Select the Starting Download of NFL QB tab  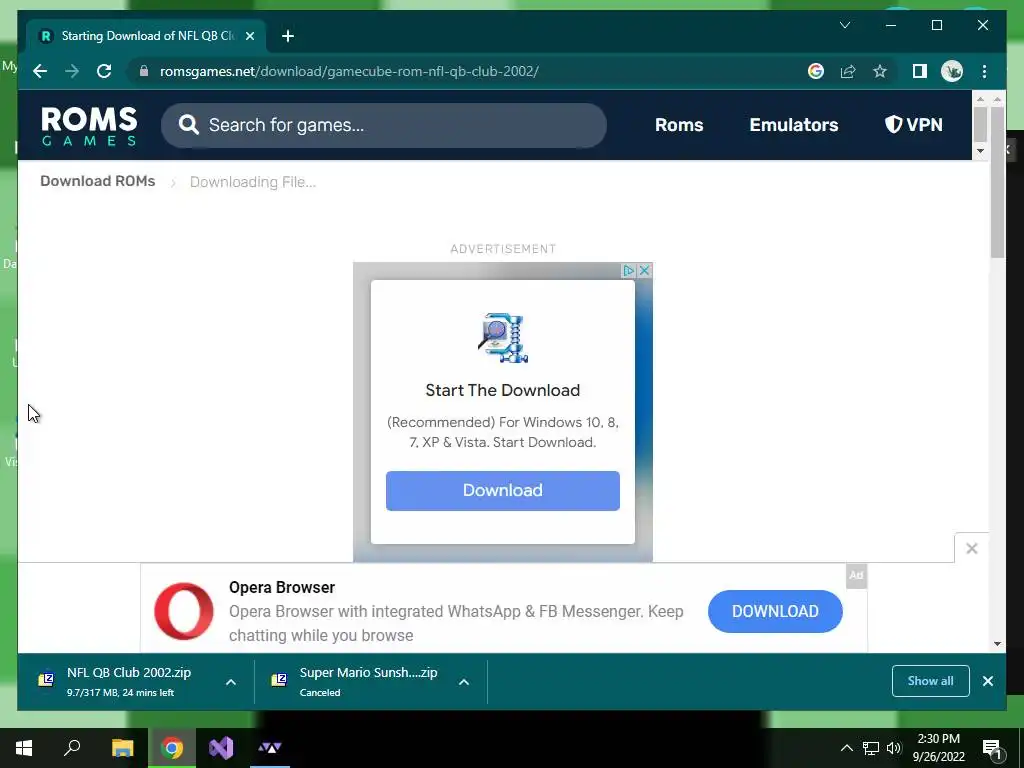pyautogui.click(x=146, y=36)
